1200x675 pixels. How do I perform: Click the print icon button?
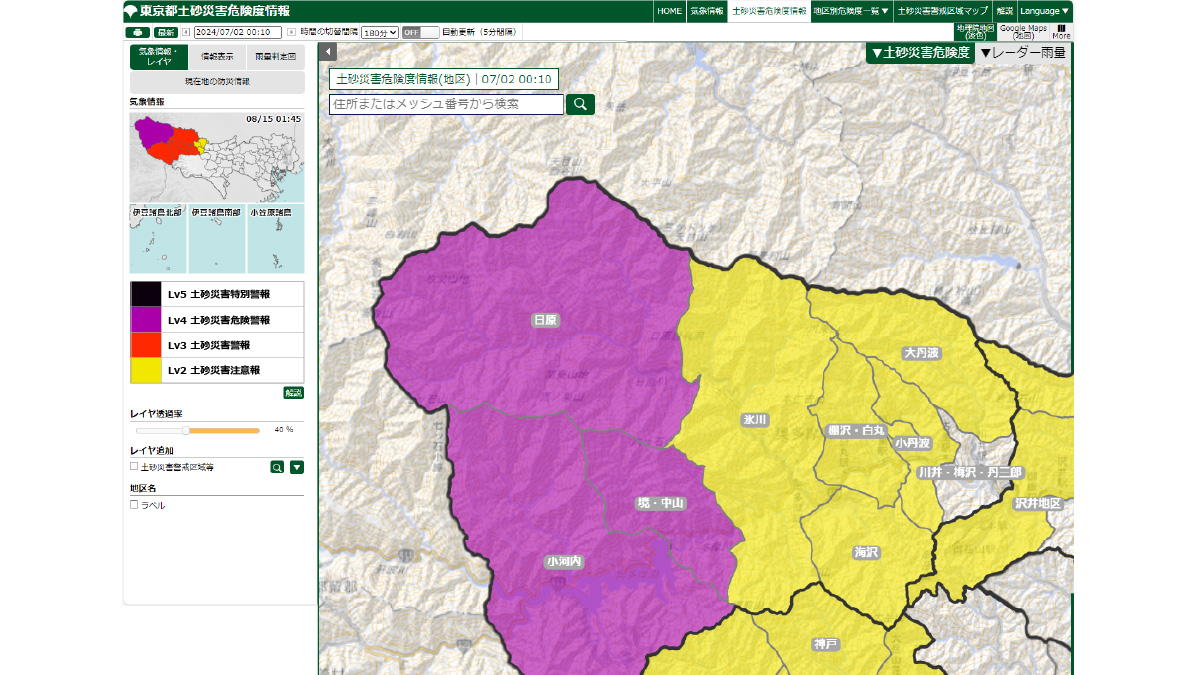[138, 32]
